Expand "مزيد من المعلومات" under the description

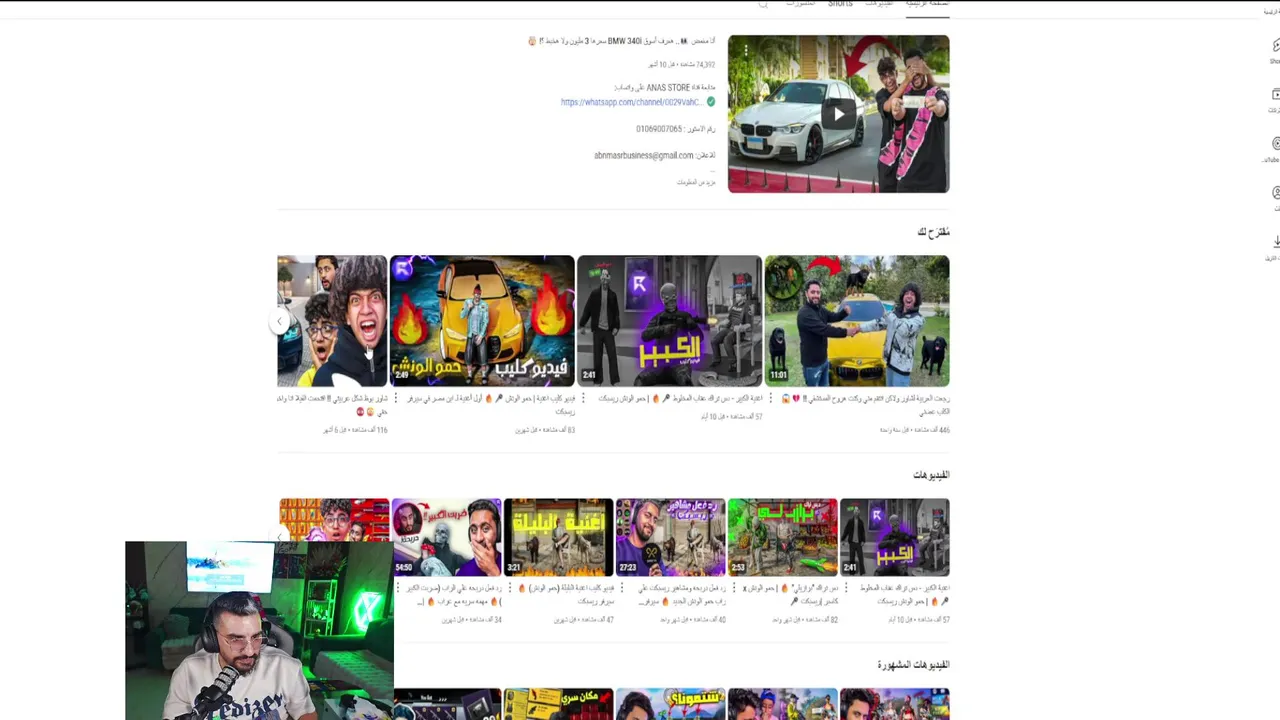pos(696,182)
